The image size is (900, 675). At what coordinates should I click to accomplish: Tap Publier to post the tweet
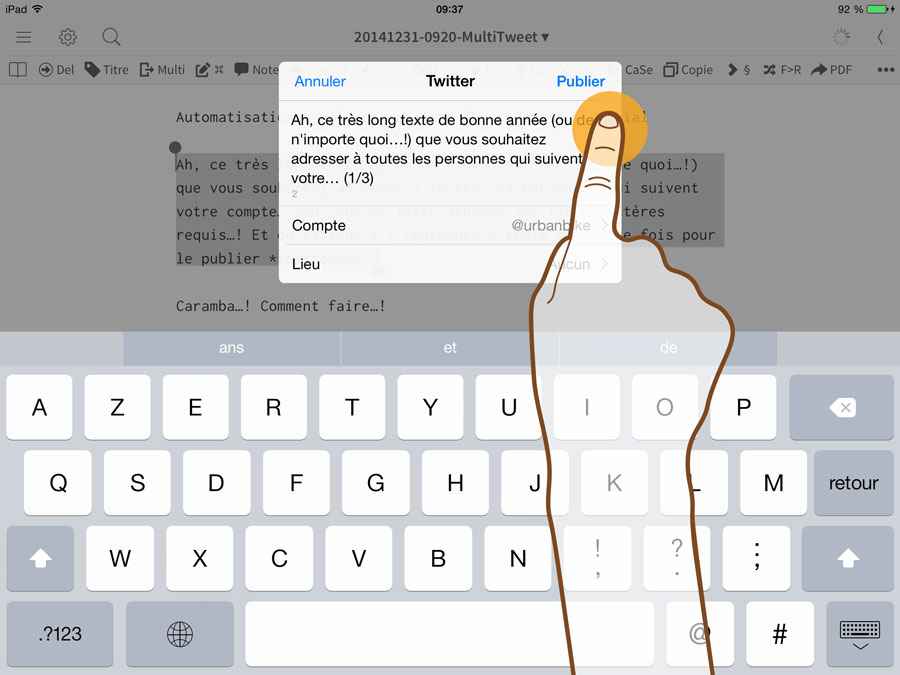580,82
